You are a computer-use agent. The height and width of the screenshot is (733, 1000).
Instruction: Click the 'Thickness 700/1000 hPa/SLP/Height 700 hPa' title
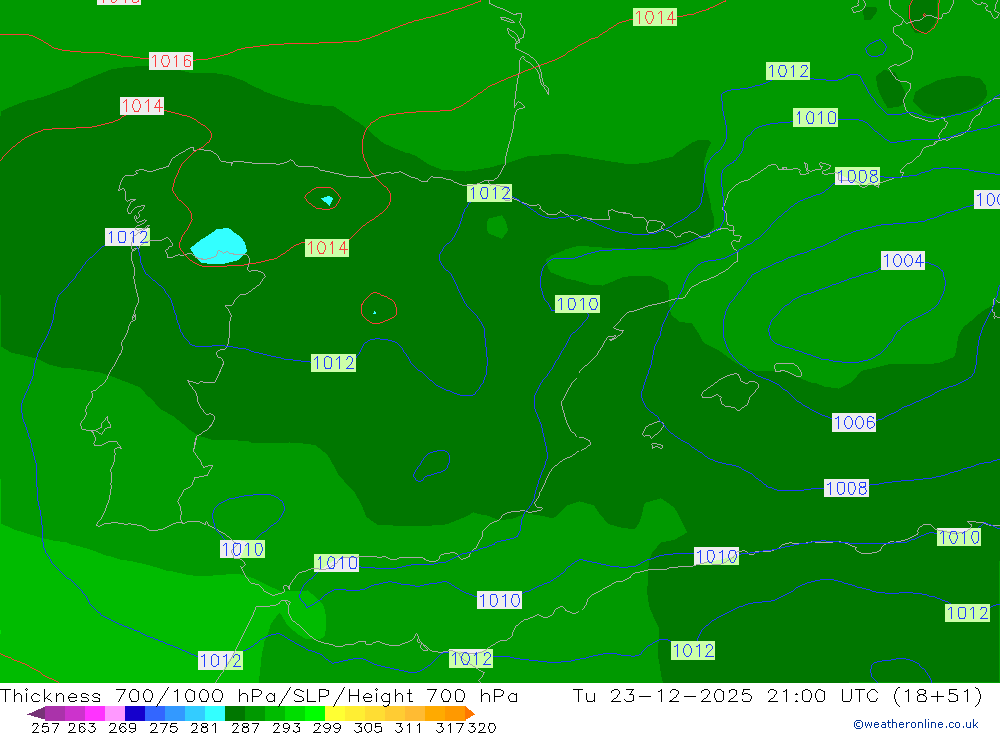pyautogui.click(x=259, y=695)
